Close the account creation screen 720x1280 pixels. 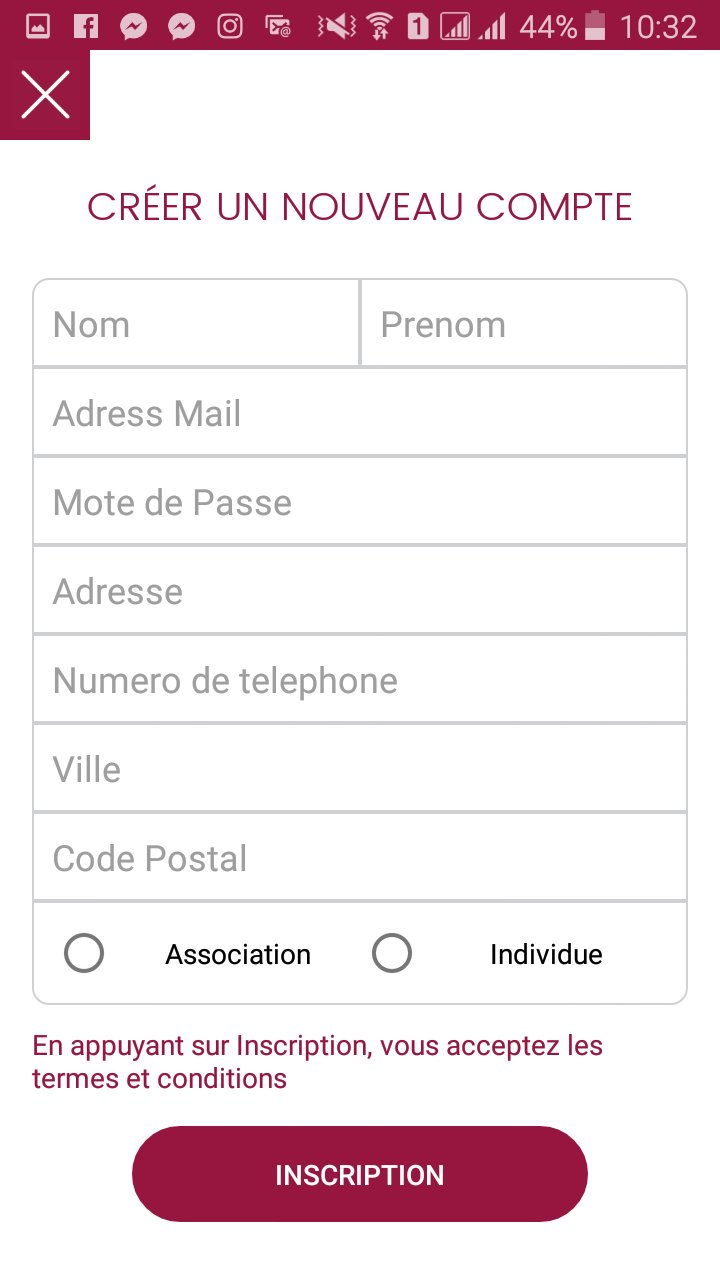pos(45,95)
